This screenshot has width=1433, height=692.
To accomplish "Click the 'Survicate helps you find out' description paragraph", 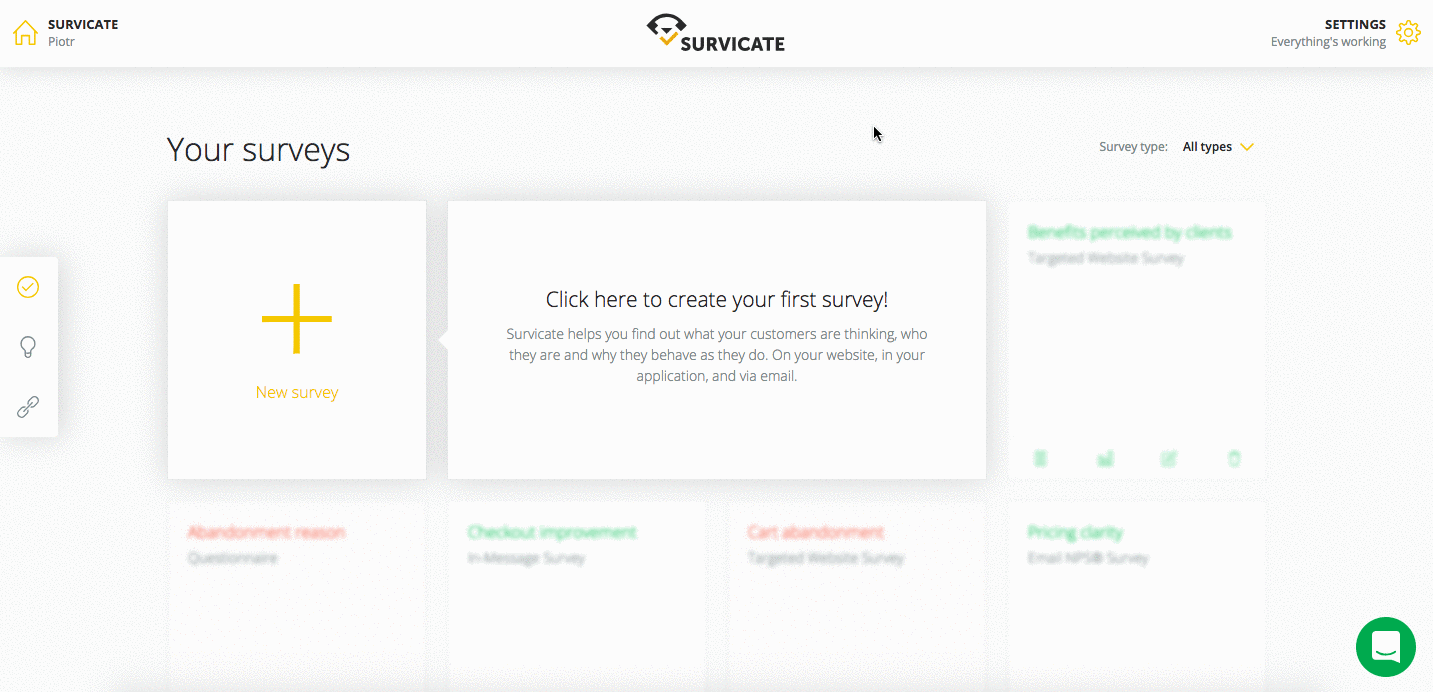I will (717, 355).
